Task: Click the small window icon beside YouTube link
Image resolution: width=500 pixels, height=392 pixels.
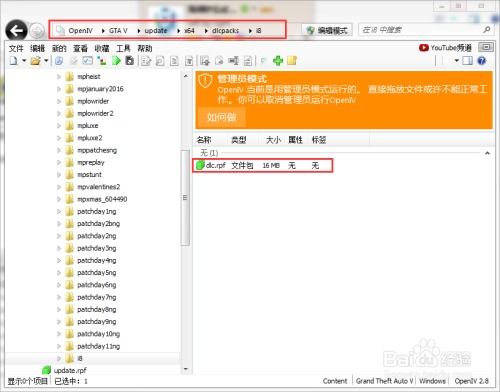Action: [x=486, y=47]
